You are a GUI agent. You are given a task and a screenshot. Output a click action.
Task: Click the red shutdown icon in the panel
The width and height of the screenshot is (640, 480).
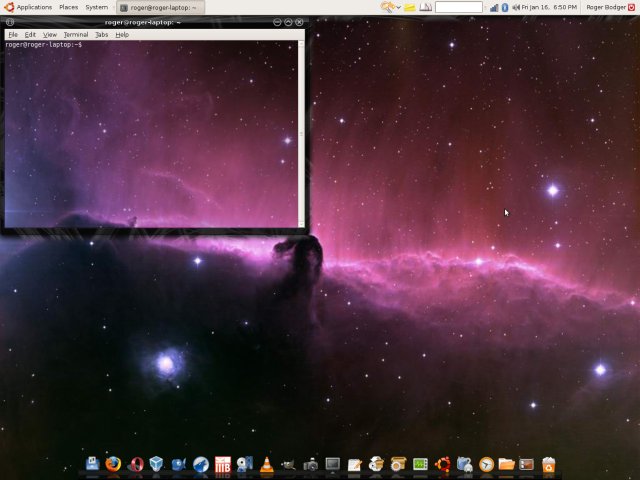[631, 7]
